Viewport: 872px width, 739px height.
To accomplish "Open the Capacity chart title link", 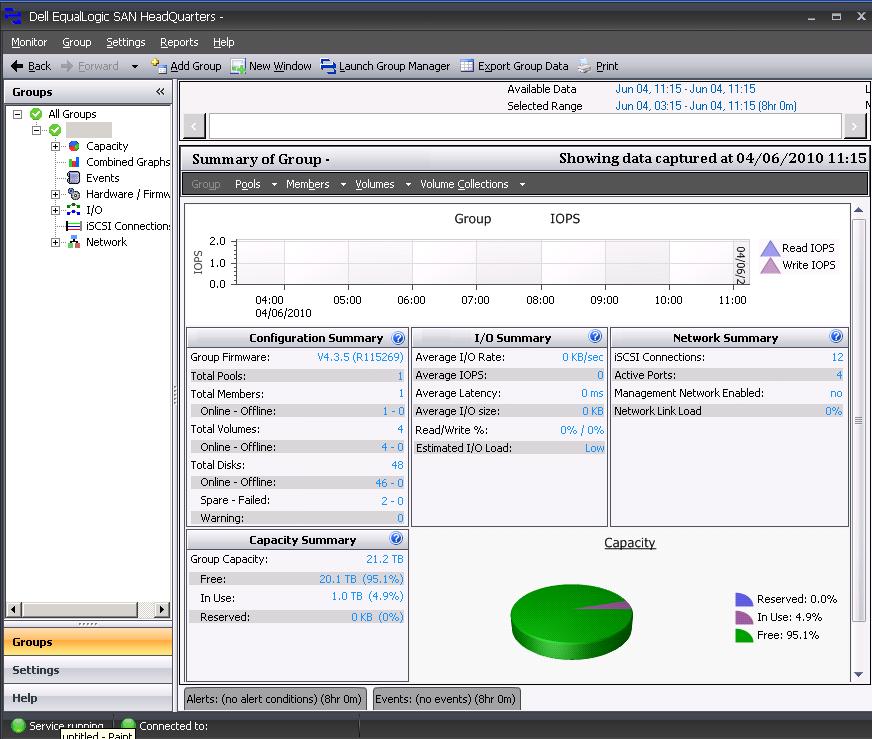I will click(630, 543).
